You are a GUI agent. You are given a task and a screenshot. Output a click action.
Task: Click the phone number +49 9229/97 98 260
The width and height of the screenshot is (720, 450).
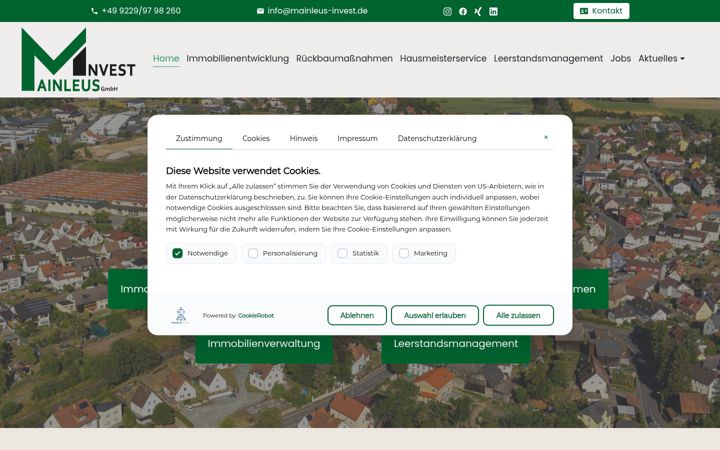(141, 11)
